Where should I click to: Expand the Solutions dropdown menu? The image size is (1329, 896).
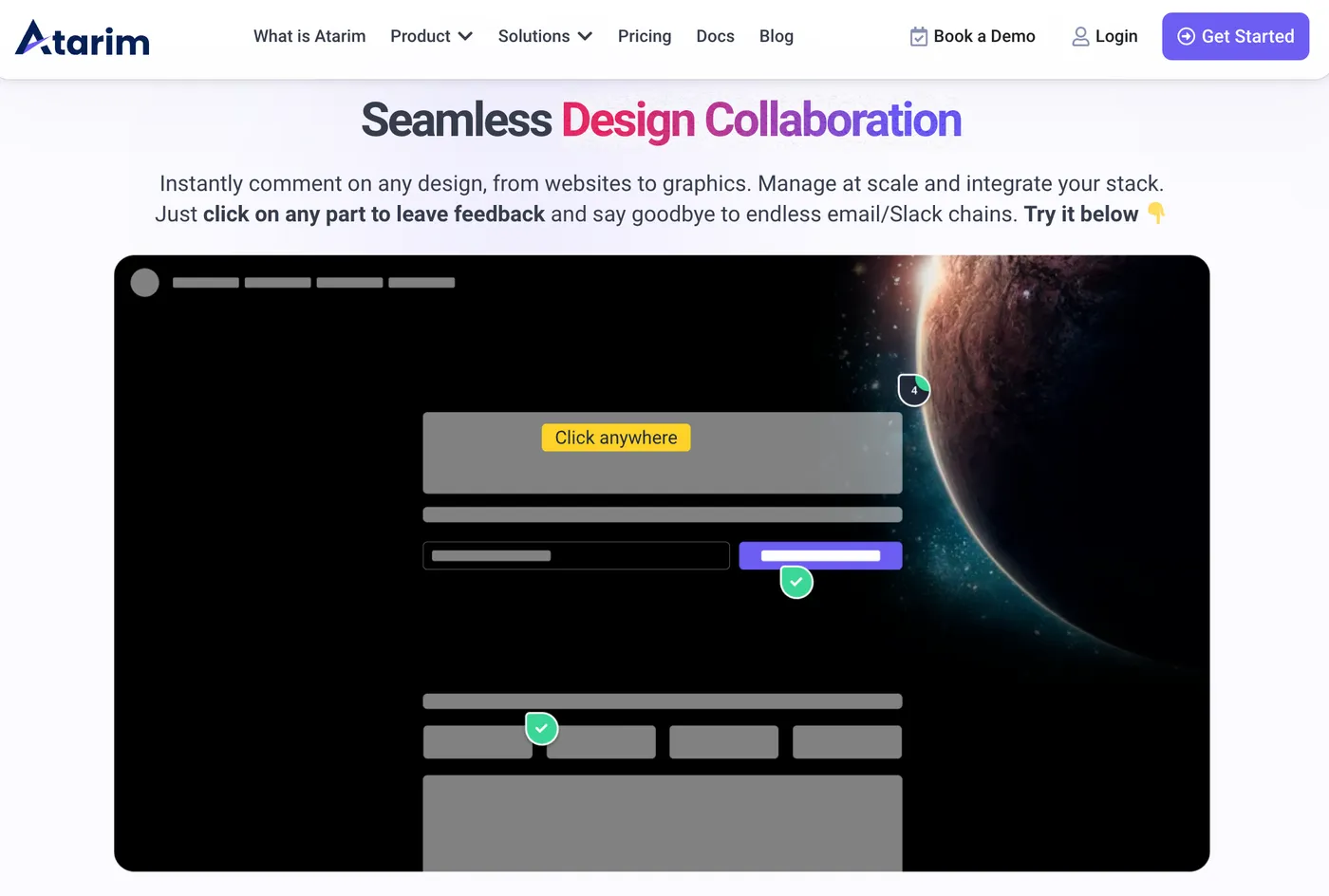point(545,36)
